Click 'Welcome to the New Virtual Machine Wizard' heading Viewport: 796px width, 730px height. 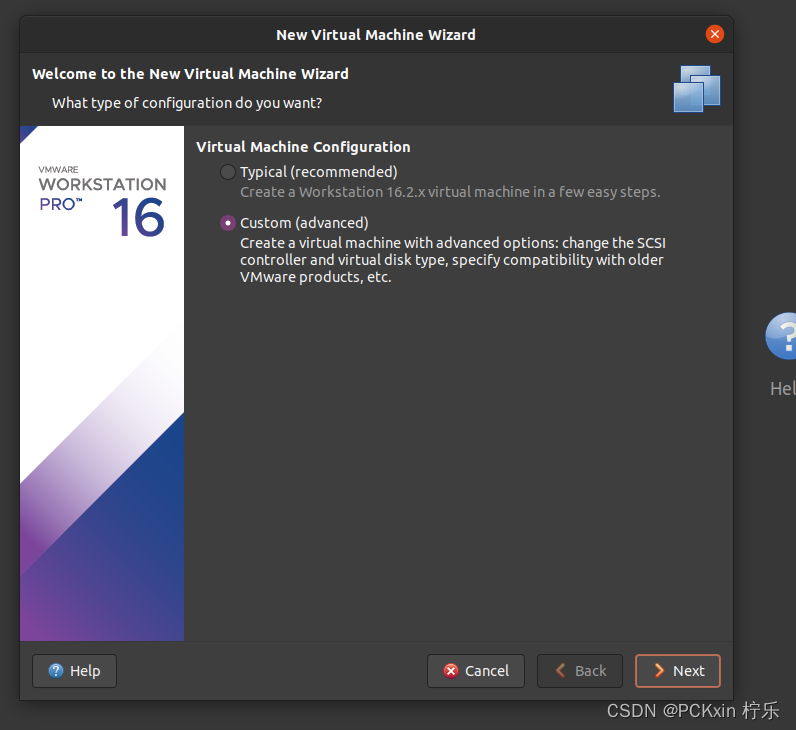click(190, 74)
